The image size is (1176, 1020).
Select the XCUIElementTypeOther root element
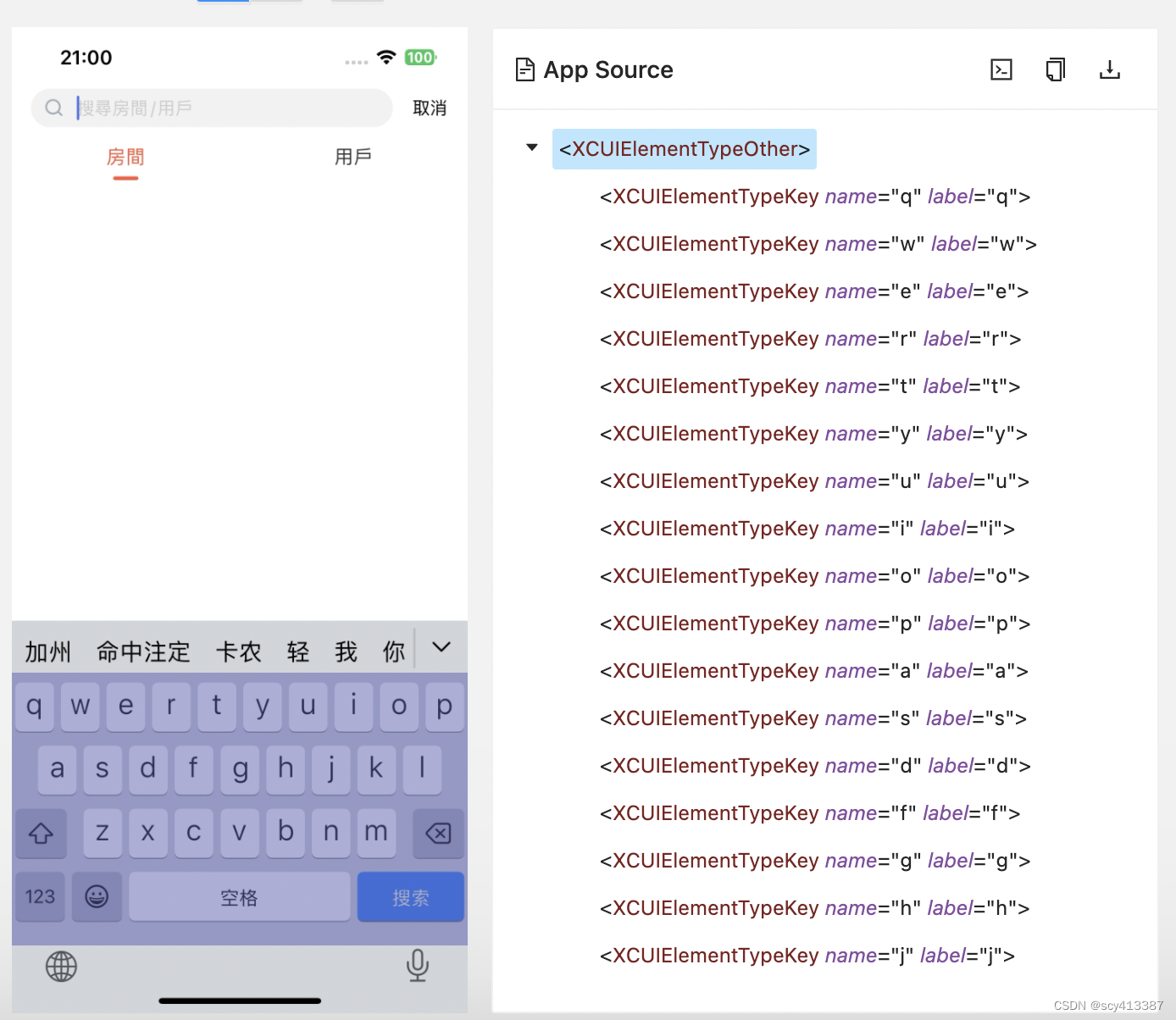pyautogui.click(x=685, y=149)
